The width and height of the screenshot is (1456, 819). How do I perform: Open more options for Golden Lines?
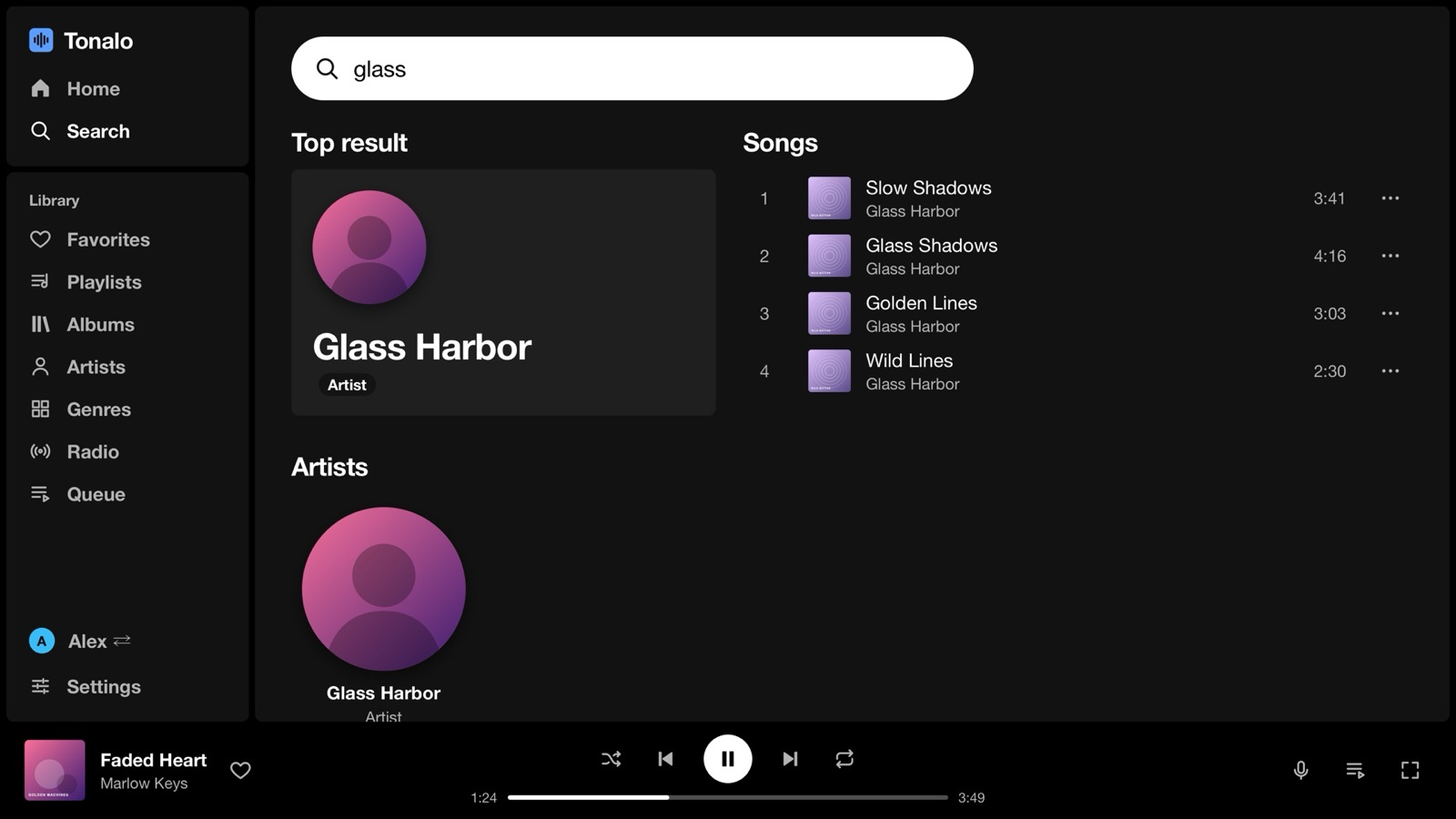click(1390, 313)
